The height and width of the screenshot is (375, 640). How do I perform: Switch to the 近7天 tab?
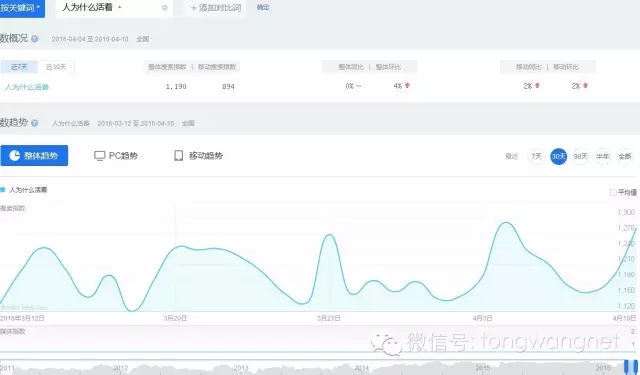[19, 67]
